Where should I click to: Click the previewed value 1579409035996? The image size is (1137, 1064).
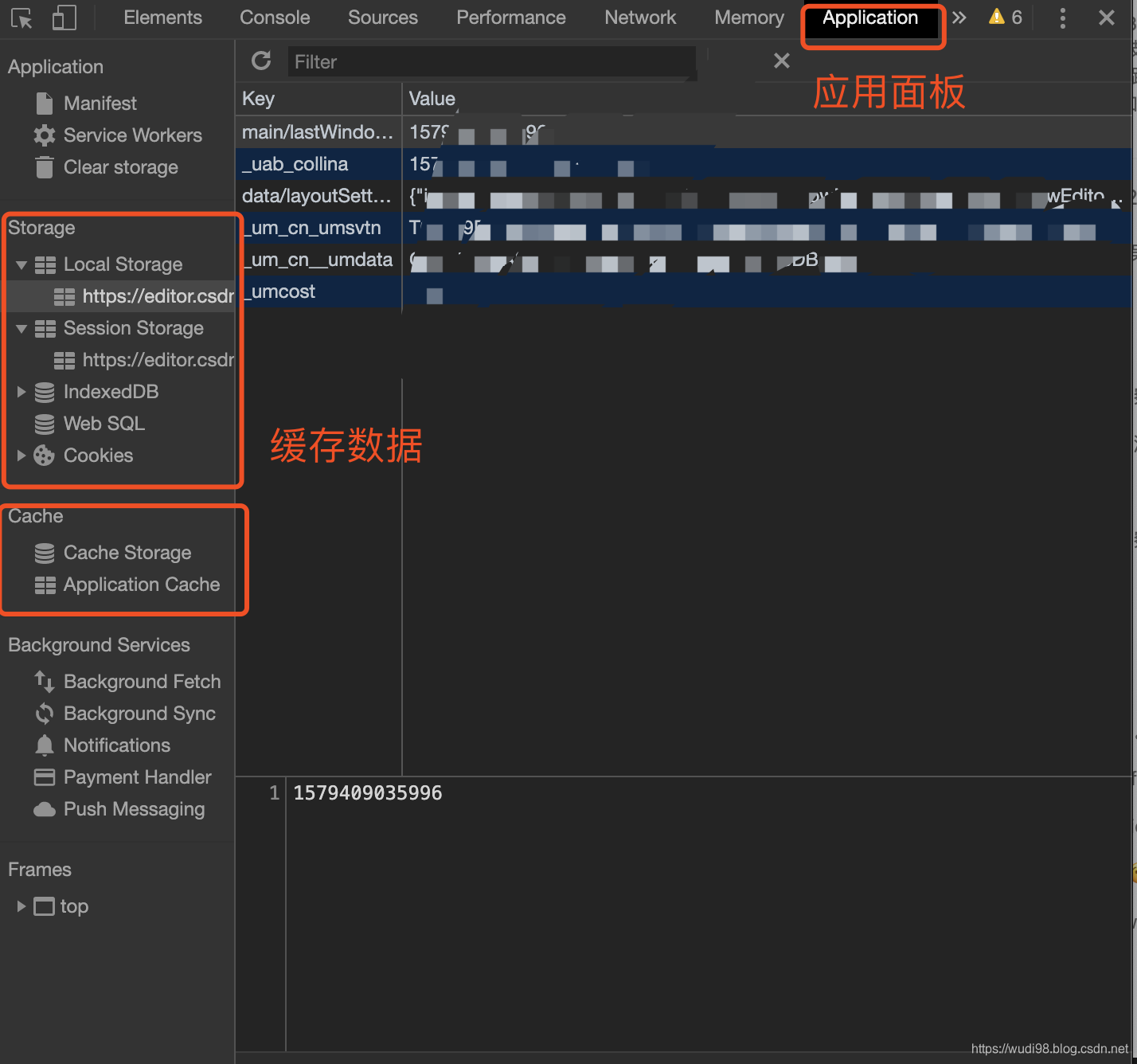coord(368,793)
